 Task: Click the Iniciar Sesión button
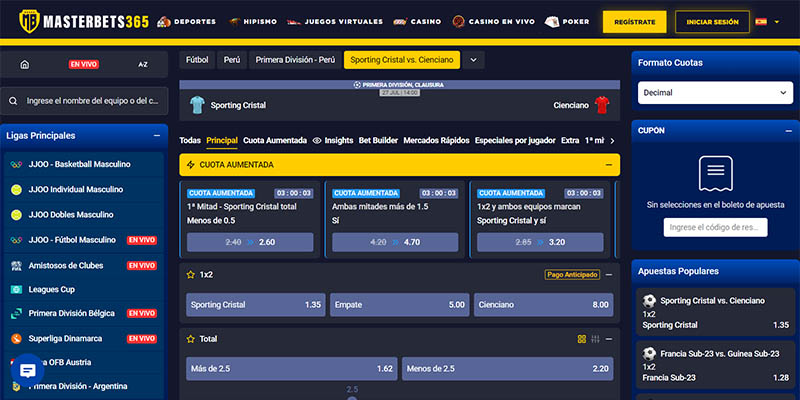(x=712, y=22)
